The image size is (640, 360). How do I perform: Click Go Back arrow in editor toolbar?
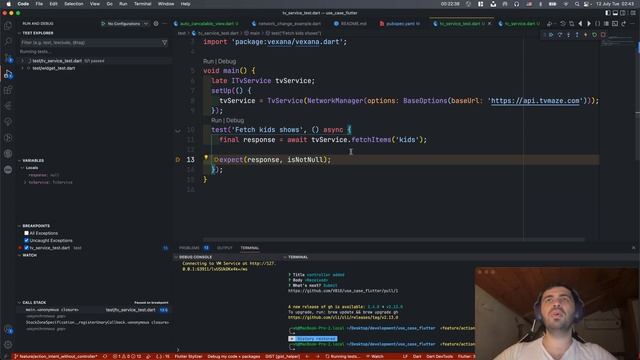(x=580, y=24)
